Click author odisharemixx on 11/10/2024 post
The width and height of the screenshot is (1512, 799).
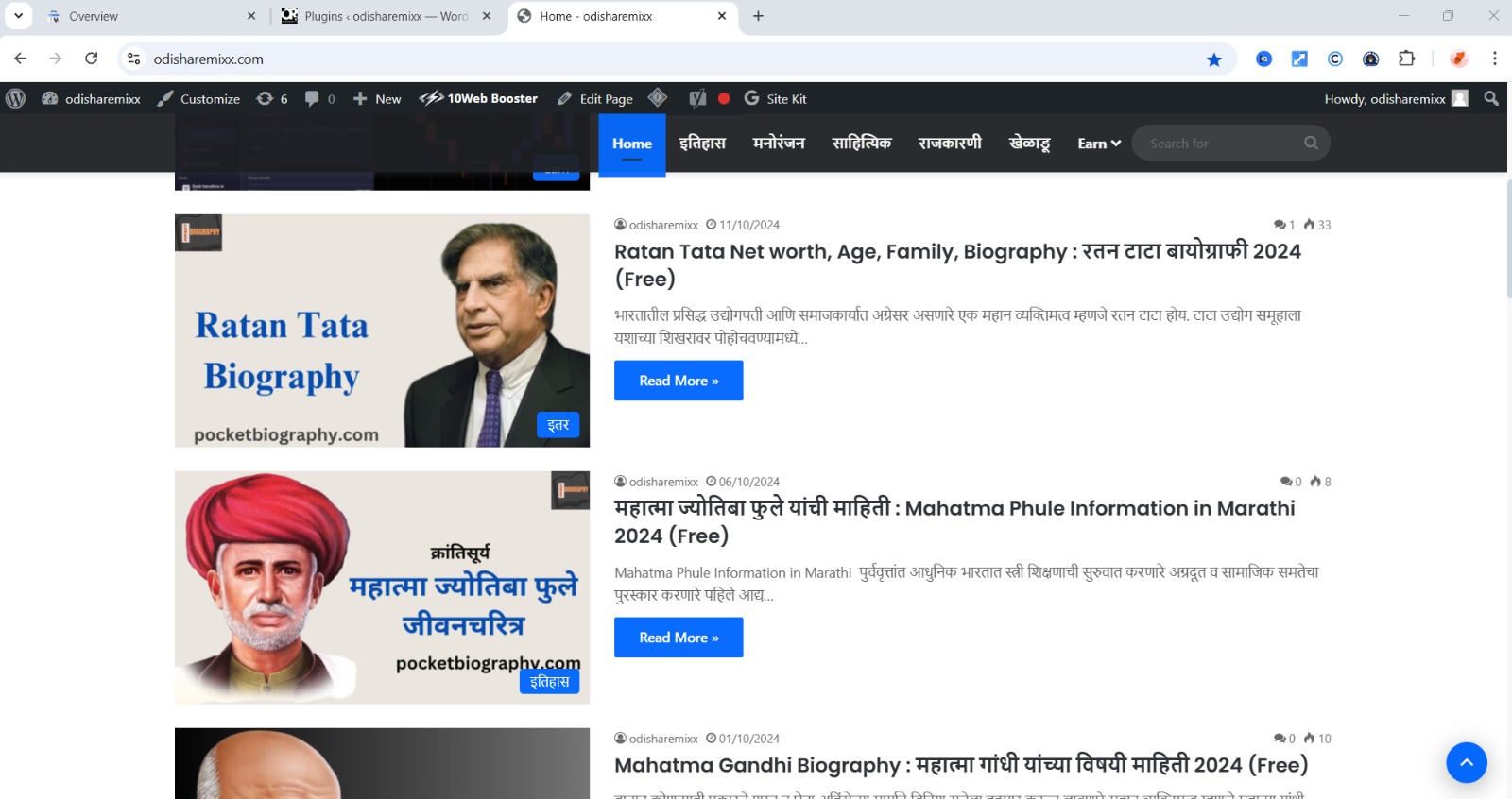tap(656, 225)
